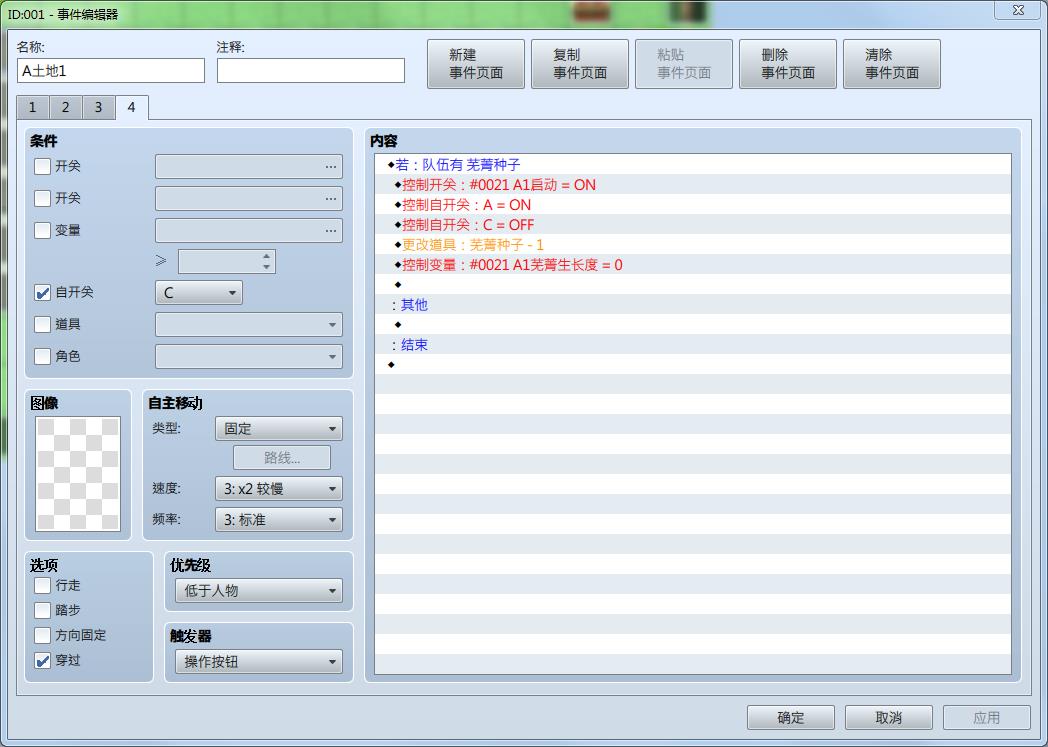
Task: Open the 频率 dropdown showing 3: 标准
Action: (279, 520)
